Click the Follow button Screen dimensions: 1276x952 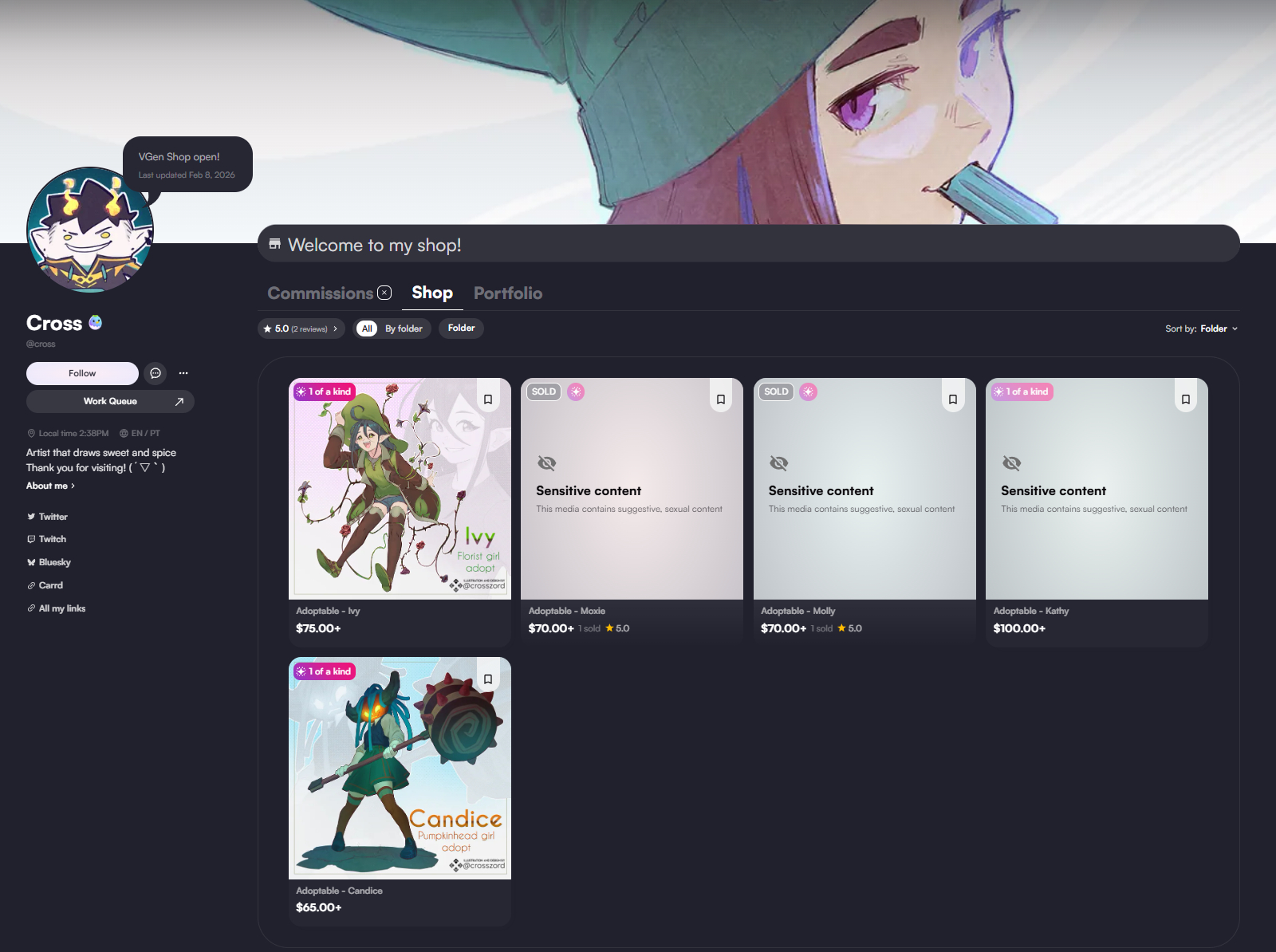point(82,373)
